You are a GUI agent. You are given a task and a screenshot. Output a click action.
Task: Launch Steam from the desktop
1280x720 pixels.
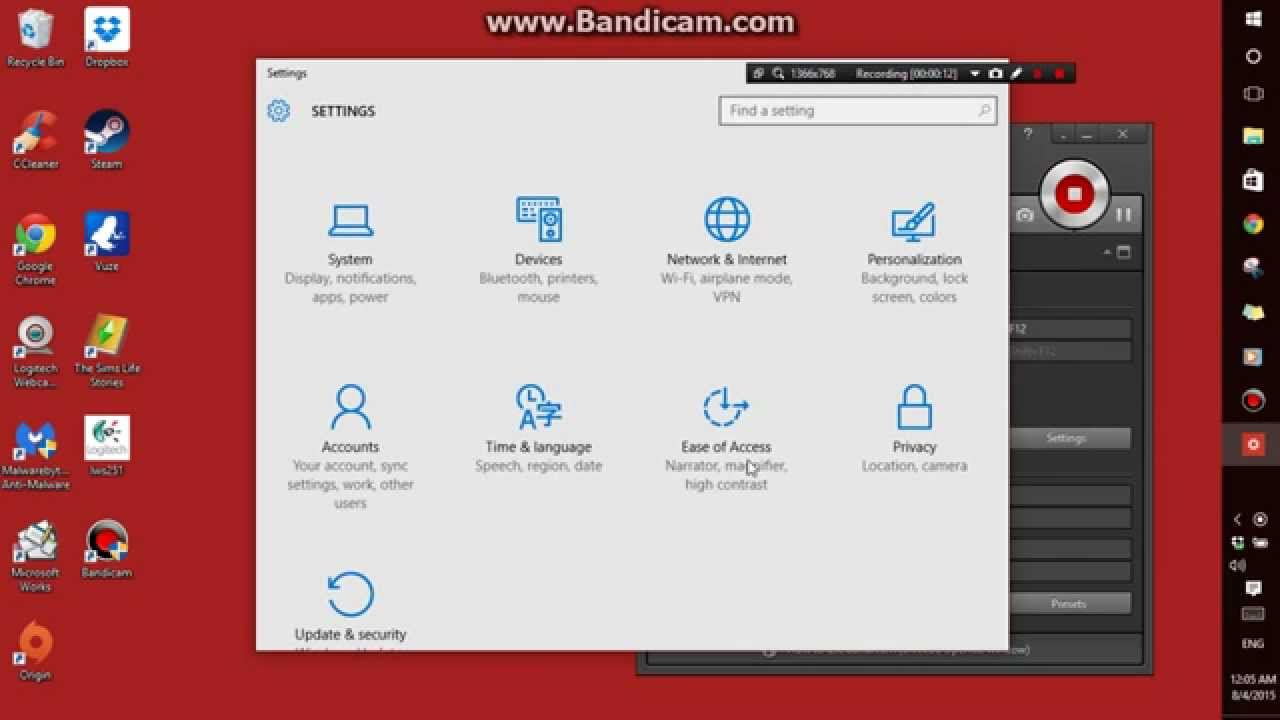pos(106,140)
